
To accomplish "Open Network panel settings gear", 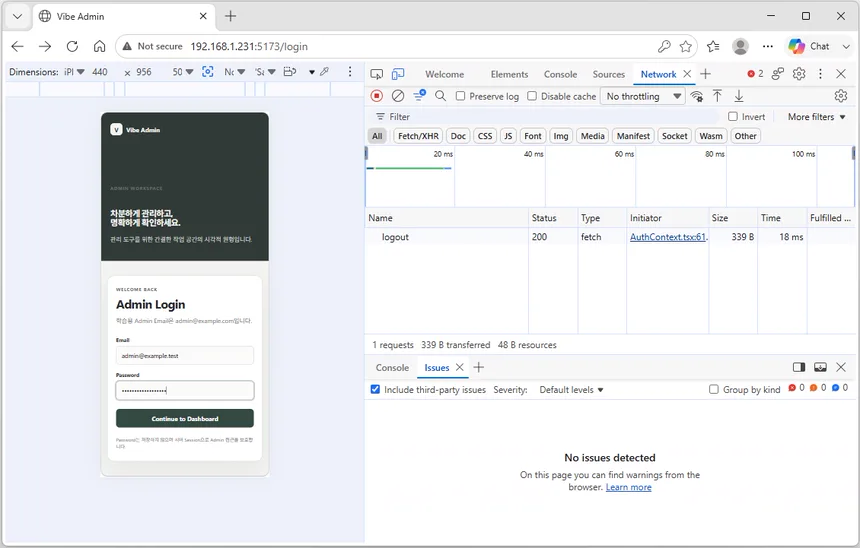I will coord(840,96).
